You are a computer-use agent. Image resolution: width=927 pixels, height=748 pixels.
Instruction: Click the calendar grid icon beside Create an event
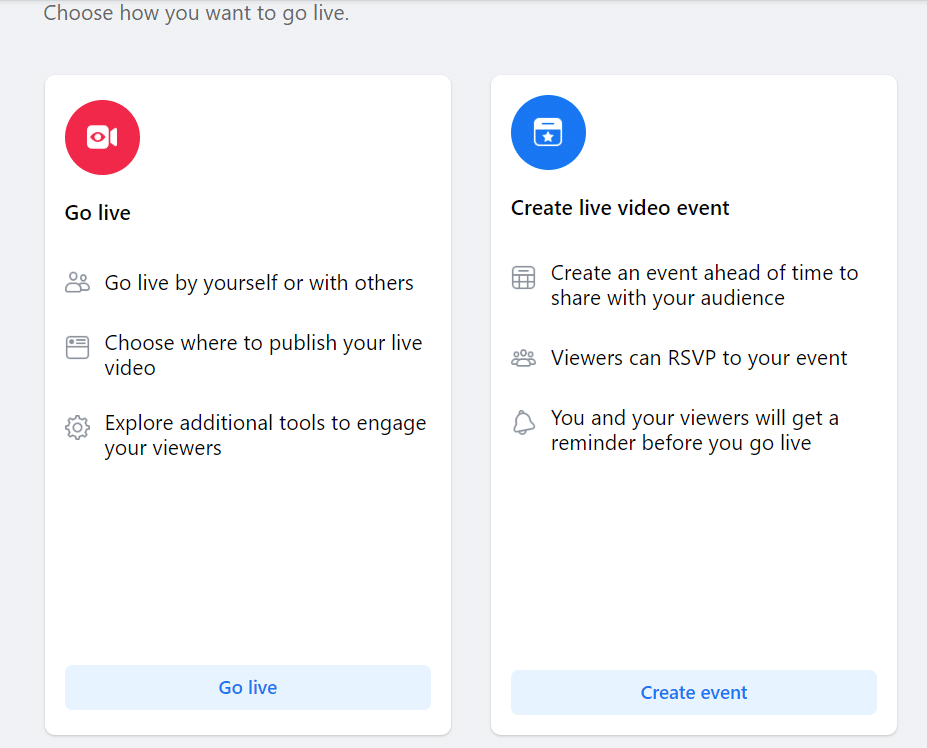pos(523,277)
